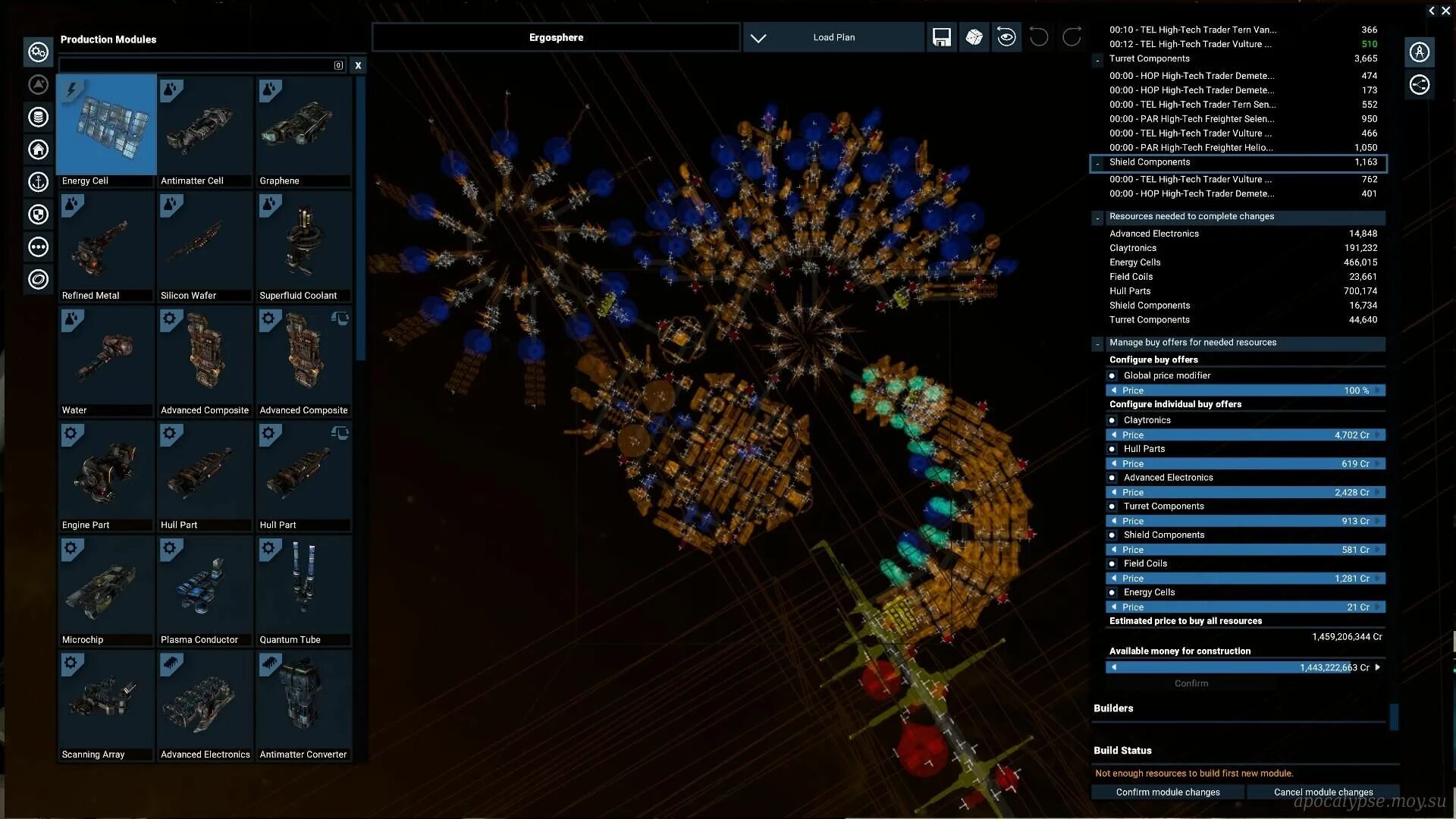
Task: Adjust the Field Coils price slider
Action: click(x=1245, y=579)
